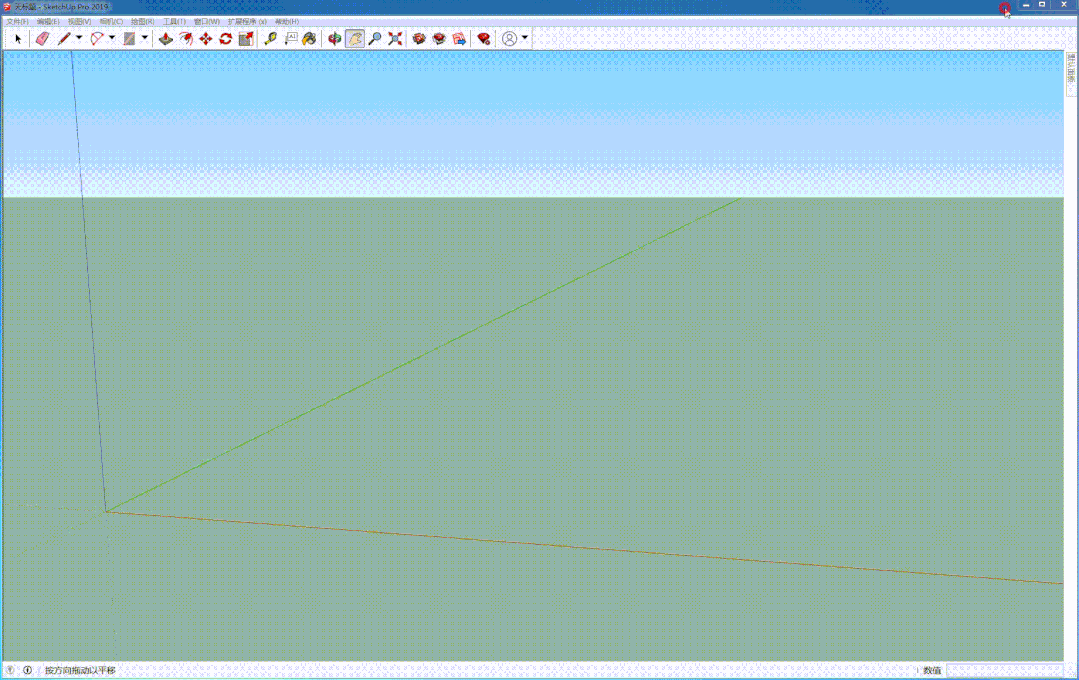
Task: Pick the Eraser tool
Action: point(41,39)
